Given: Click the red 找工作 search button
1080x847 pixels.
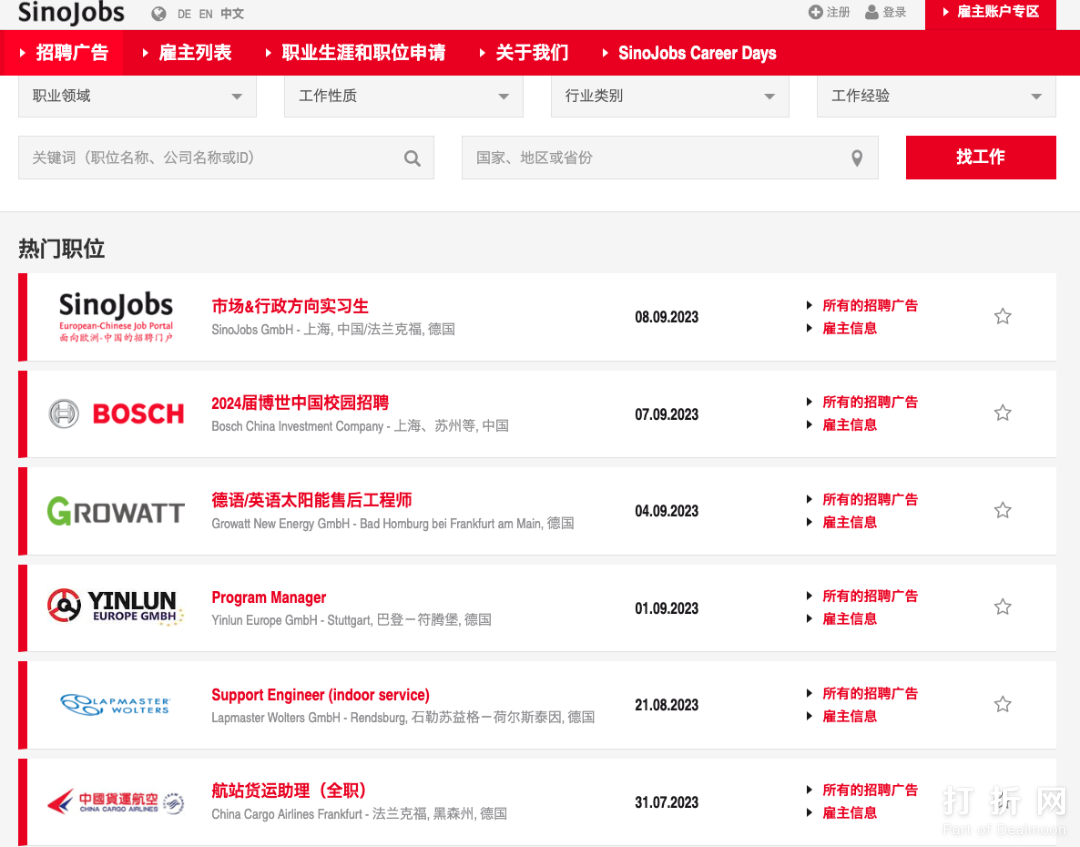Looking at the screenshot, I should click(980, 157).
